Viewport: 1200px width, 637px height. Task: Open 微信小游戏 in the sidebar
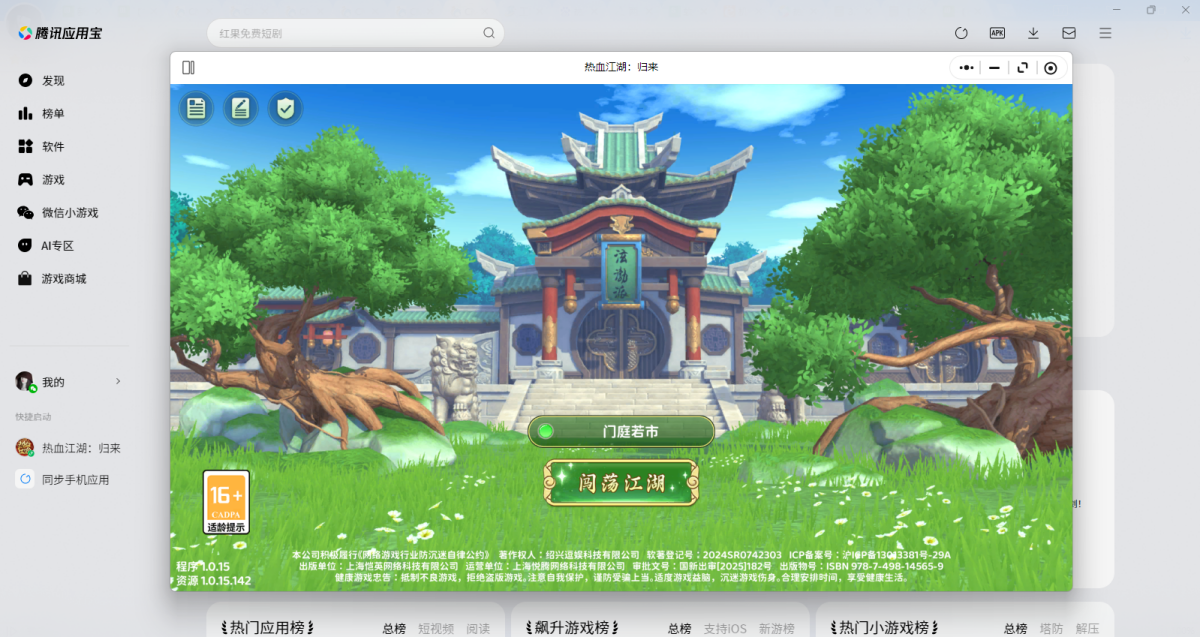pyautogui.click(x=69, y=212)
